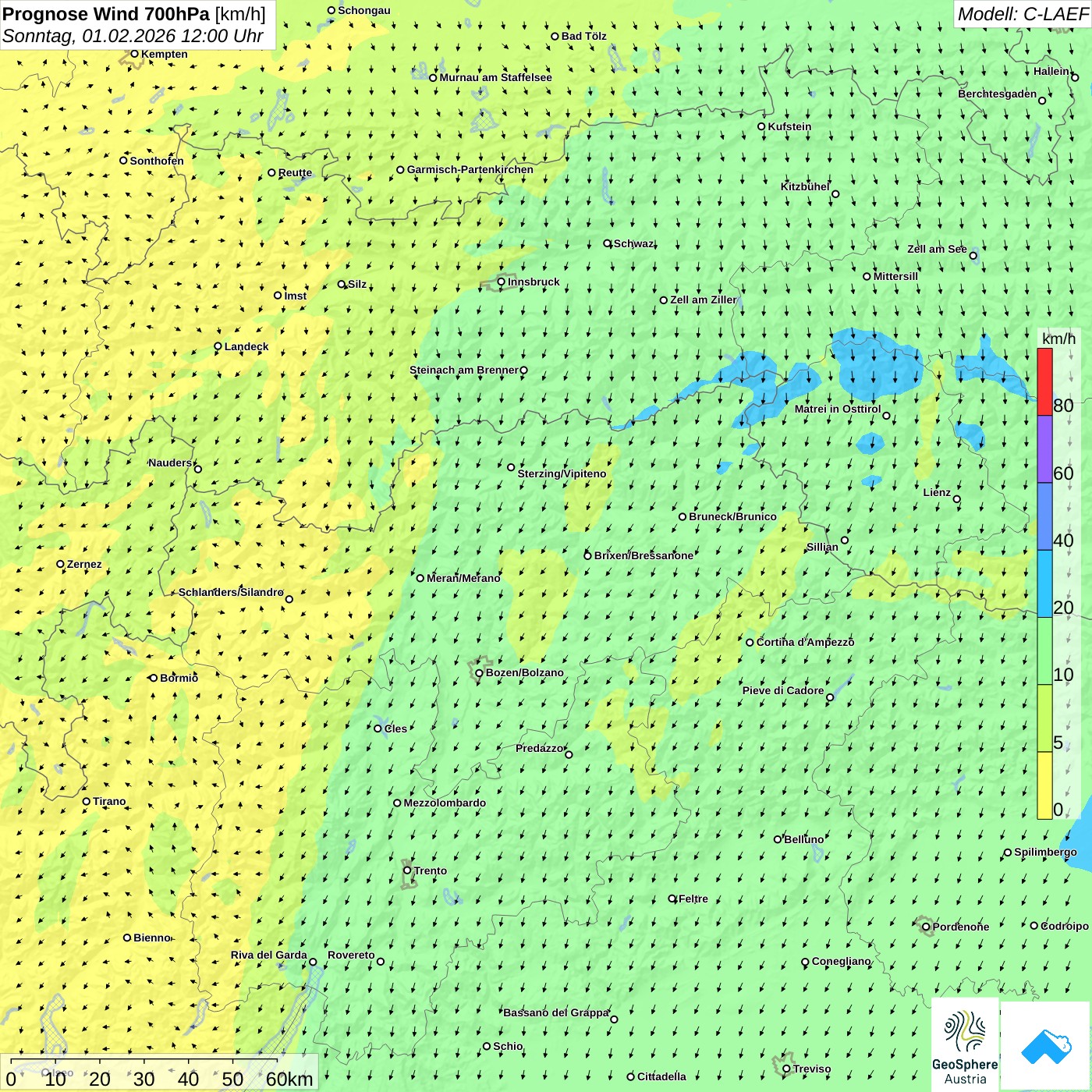Click the Conegliano city label

tap(841, 961)
